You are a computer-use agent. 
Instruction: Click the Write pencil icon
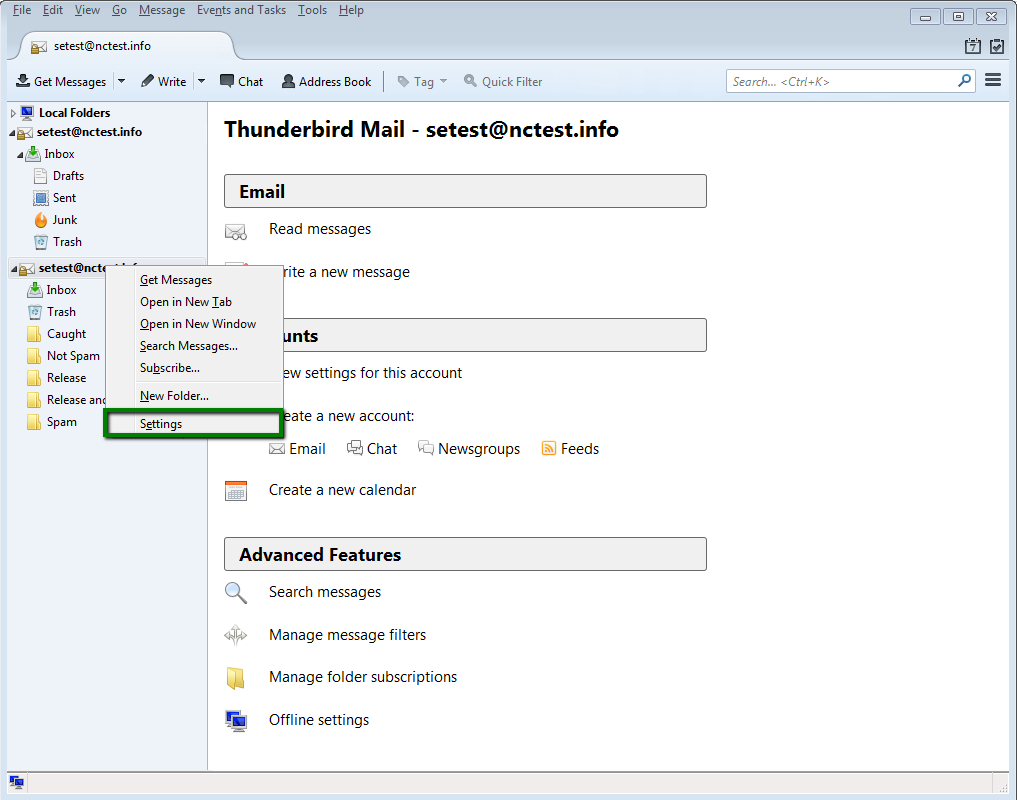147,80
